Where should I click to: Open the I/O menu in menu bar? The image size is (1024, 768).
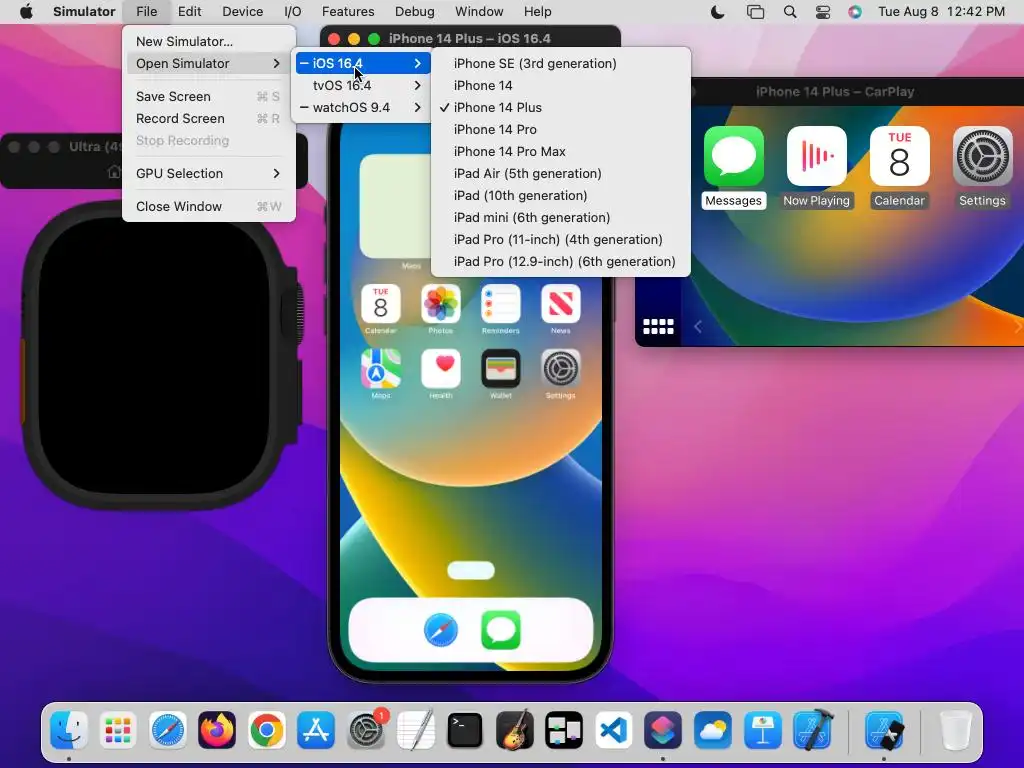click(x=293, y=12)
